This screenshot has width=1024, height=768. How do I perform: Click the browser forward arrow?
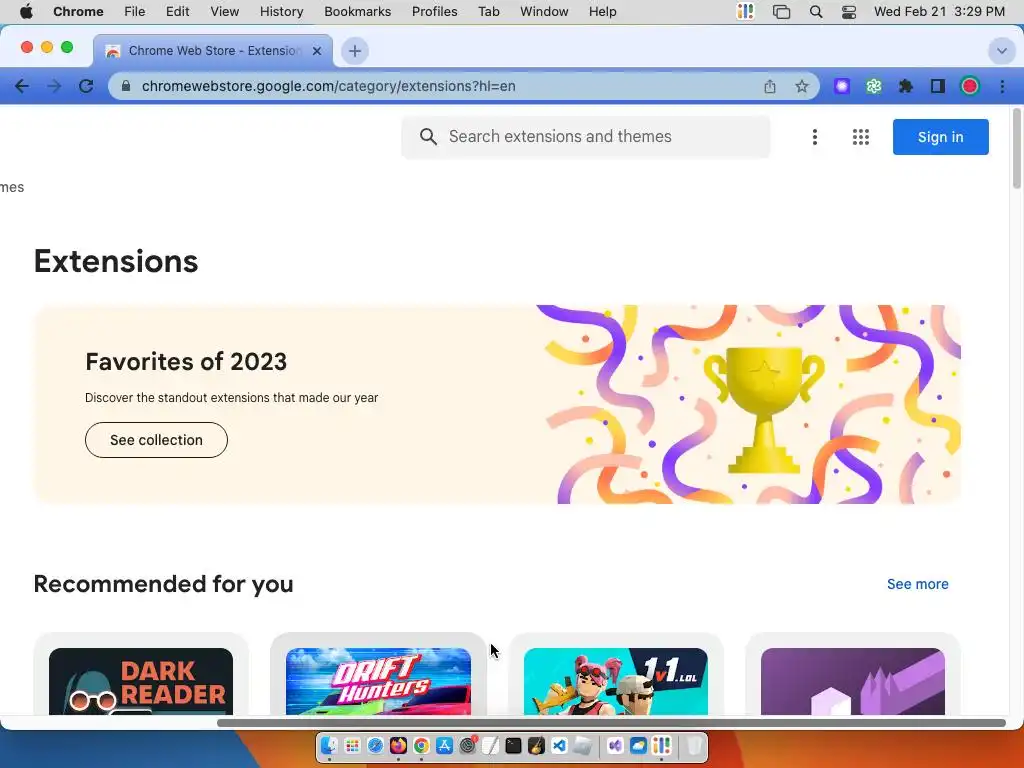coord(54,86)
